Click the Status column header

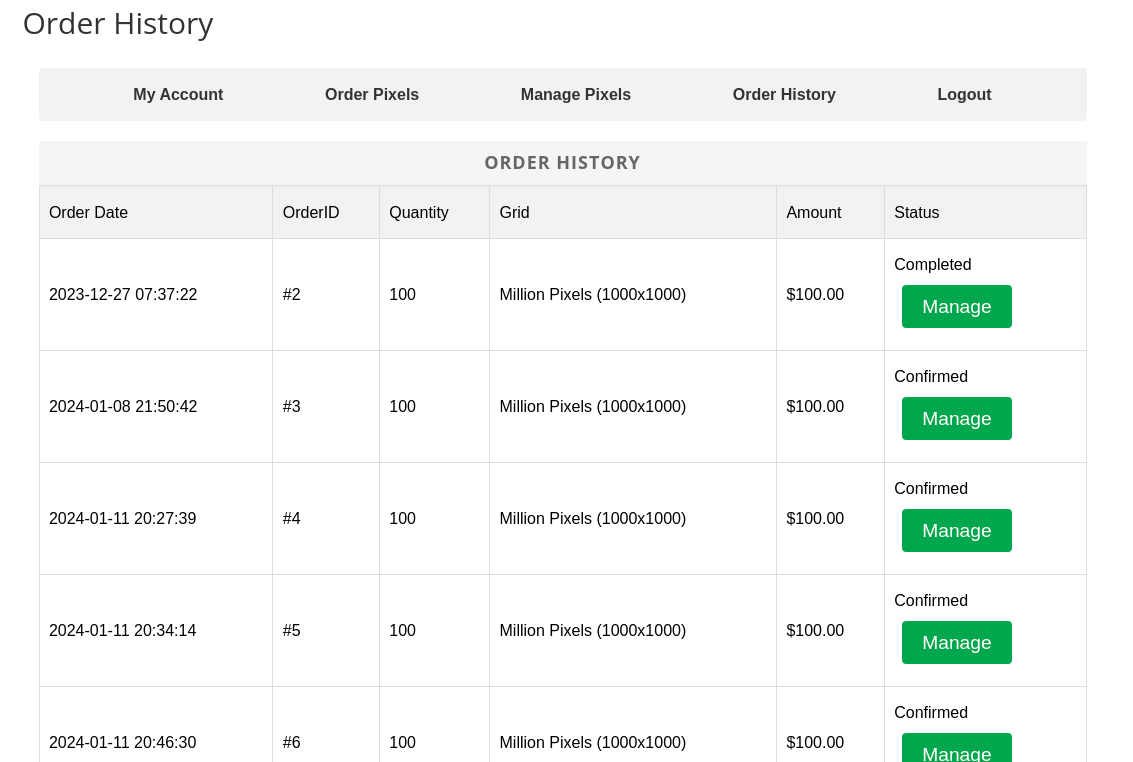[916, 212]
